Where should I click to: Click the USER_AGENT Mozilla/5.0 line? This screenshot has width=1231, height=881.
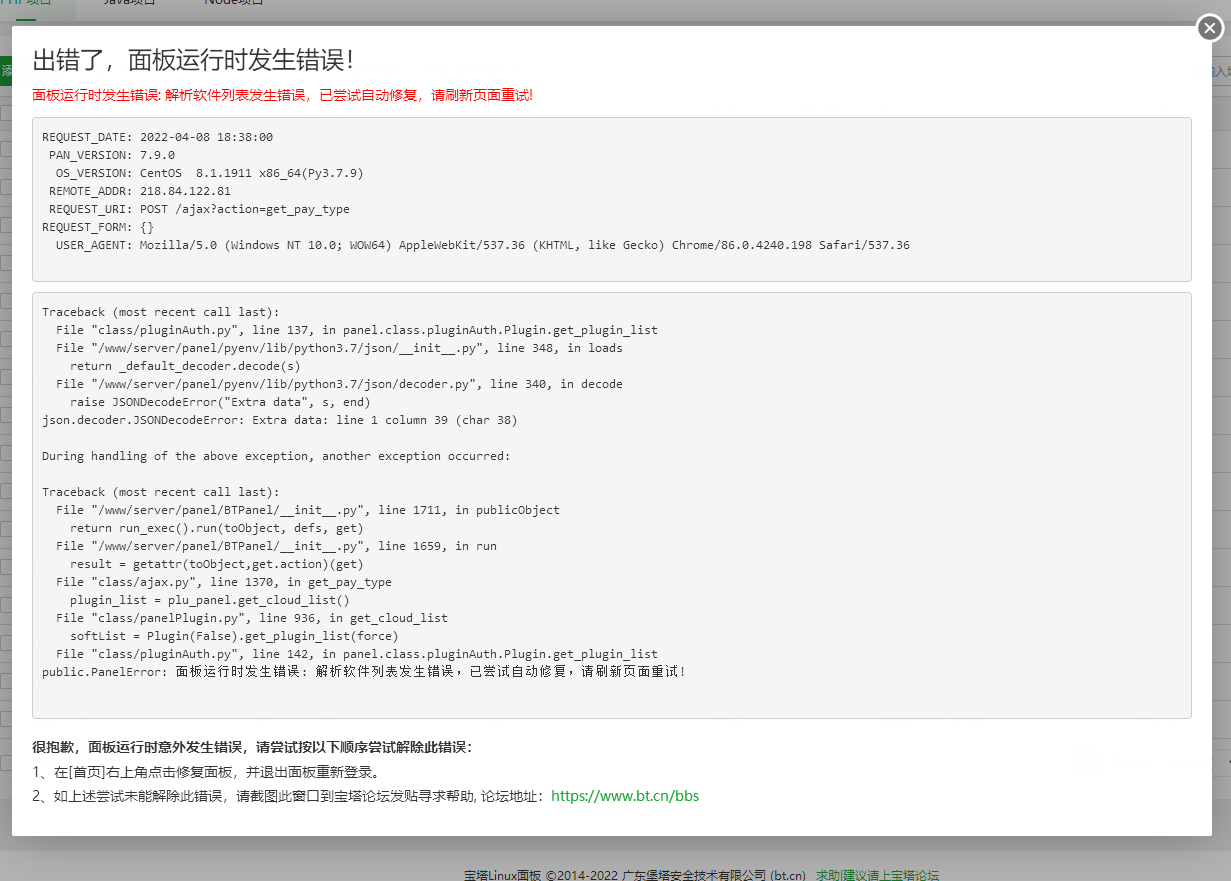483,245
